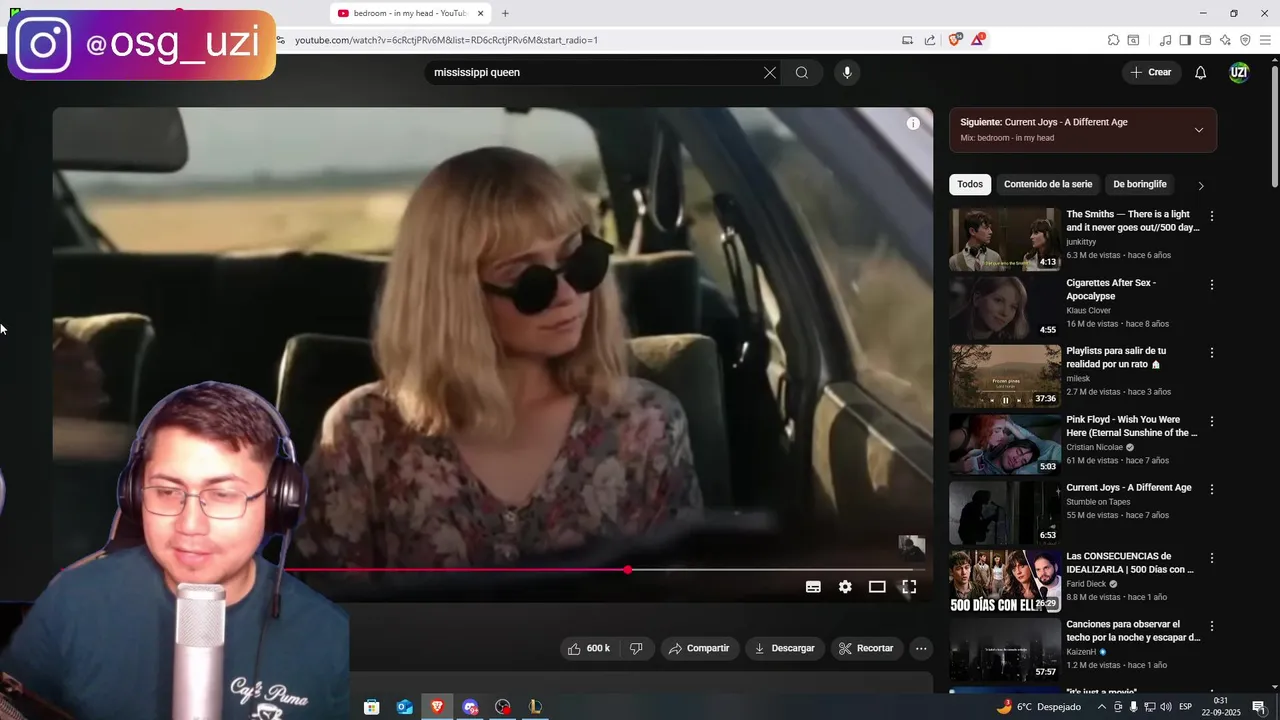This screenshot has width=1280, height=720.
Task: Show more filter chips with right arrow
Action: coord(1201,185)
